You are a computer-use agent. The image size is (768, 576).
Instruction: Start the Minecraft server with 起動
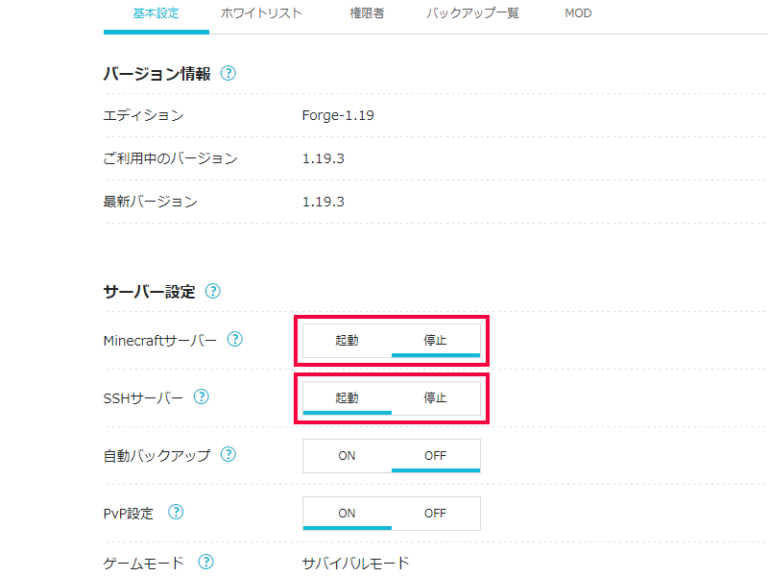pos(347,341)
